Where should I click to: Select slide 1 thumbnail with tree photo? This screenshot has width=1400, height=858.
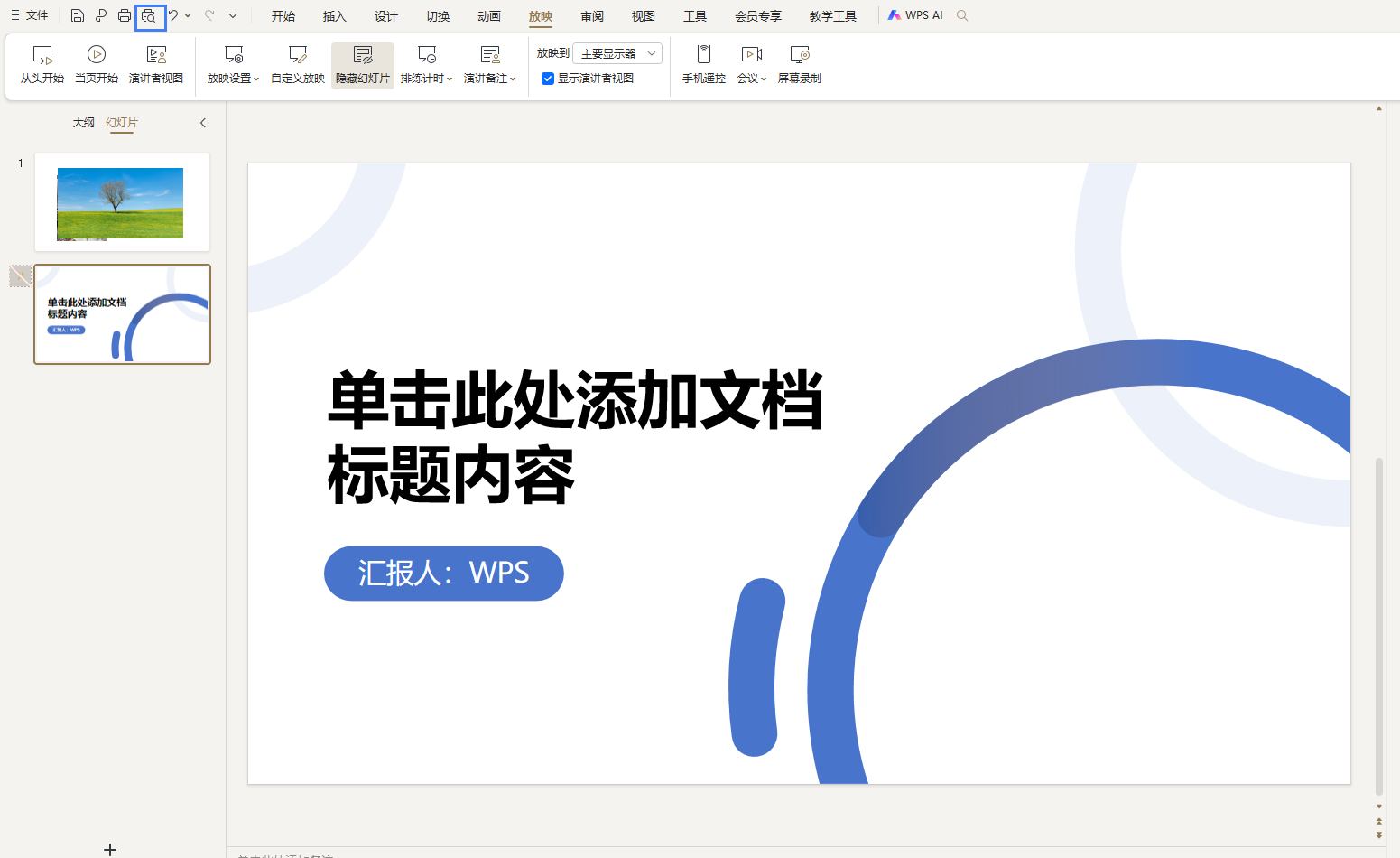point(122,201)
